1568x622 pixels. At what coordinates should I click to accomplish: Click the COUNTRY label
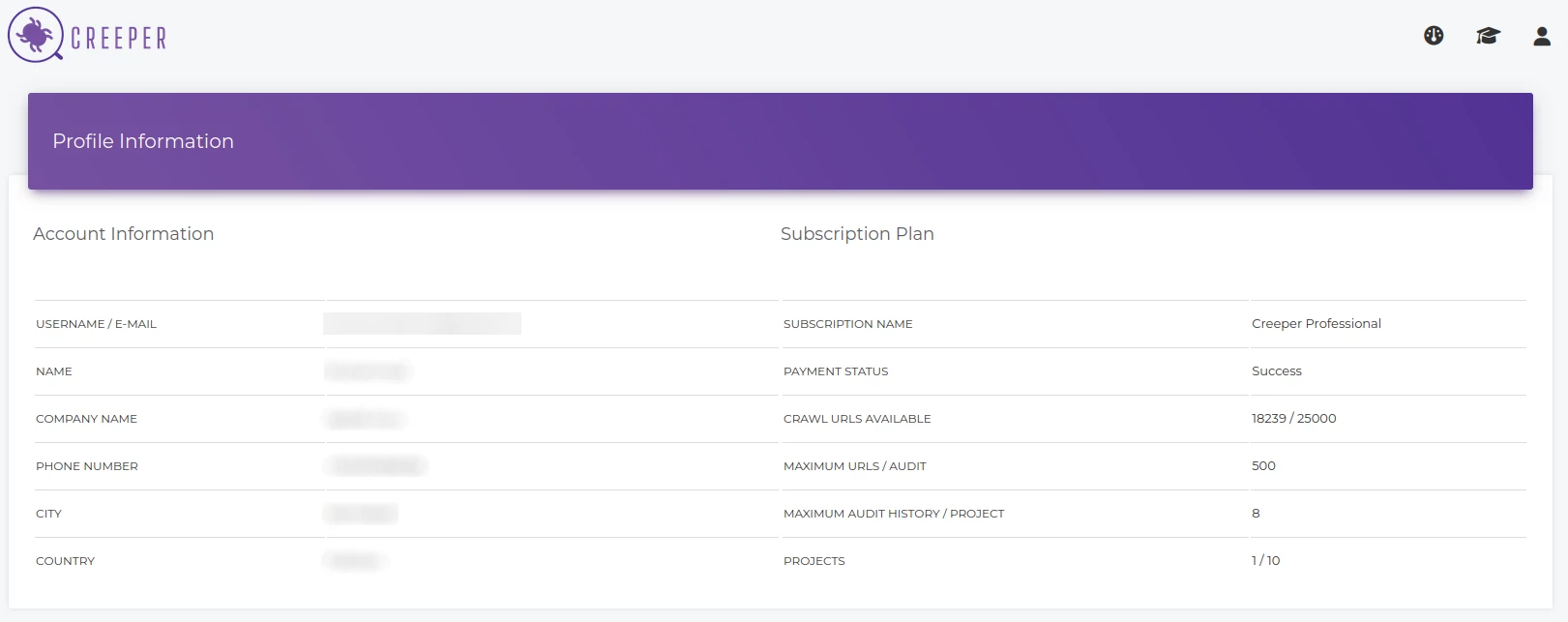pos(65,561)
